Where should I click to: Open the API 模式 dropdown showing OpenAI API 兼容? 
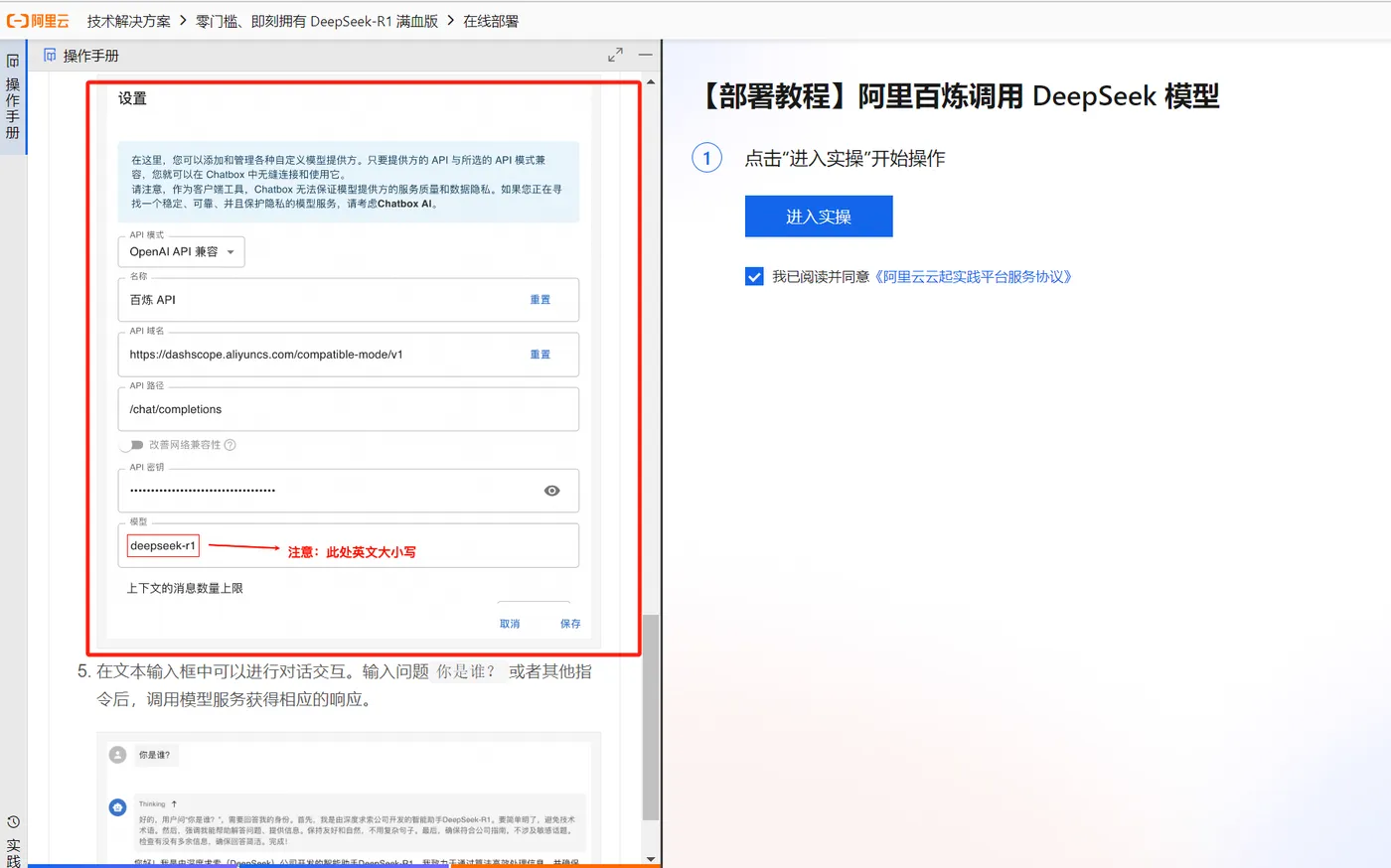pos(181,252)
